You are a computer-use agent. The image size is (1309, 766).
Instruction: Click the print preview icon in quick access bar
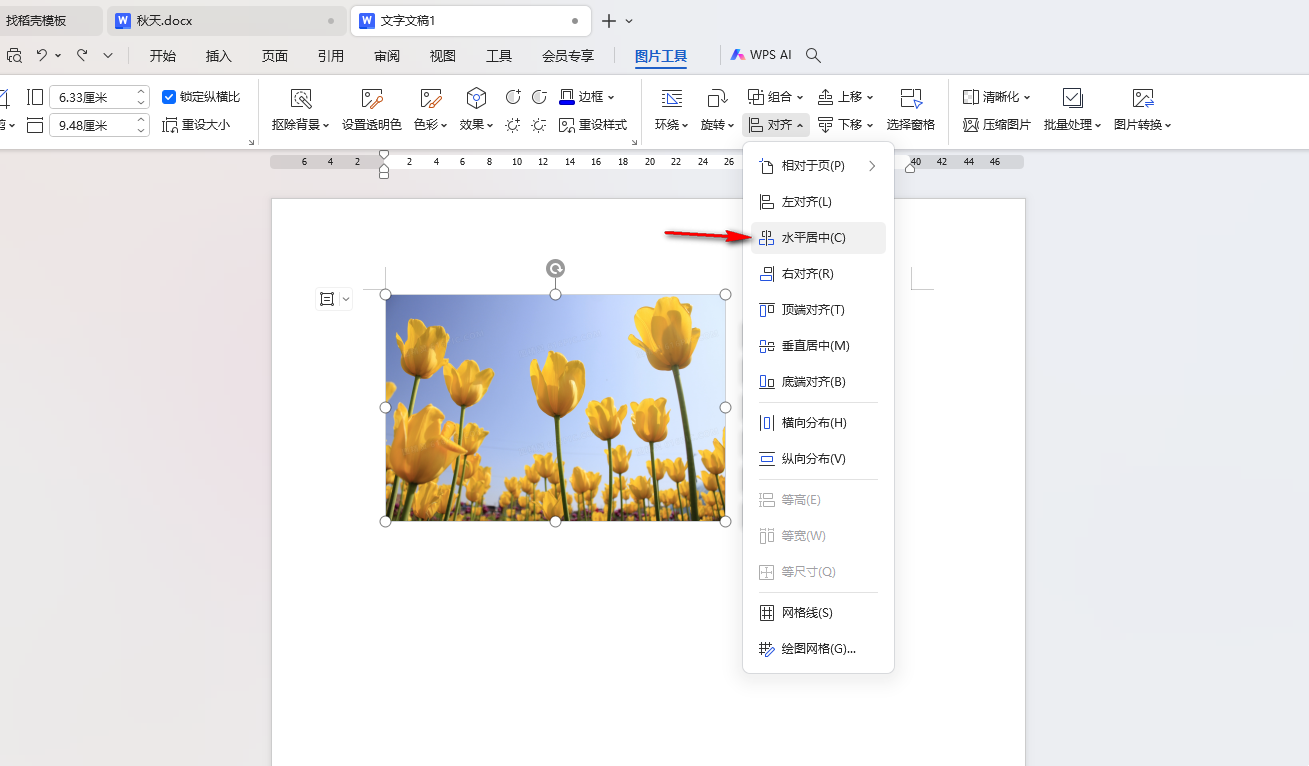tap(14, 56)
